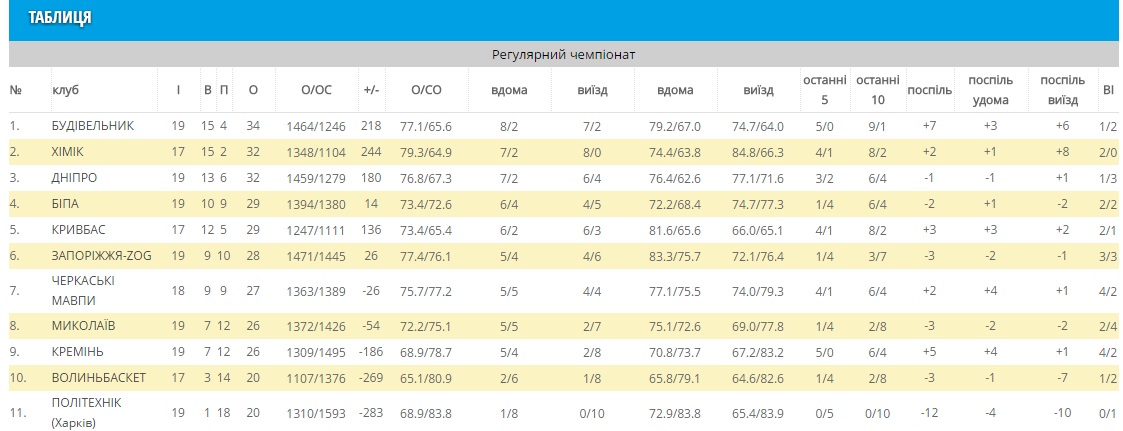The image size is (1123, 431).
Task: Click the О/ОС column header
Action: 316,90
